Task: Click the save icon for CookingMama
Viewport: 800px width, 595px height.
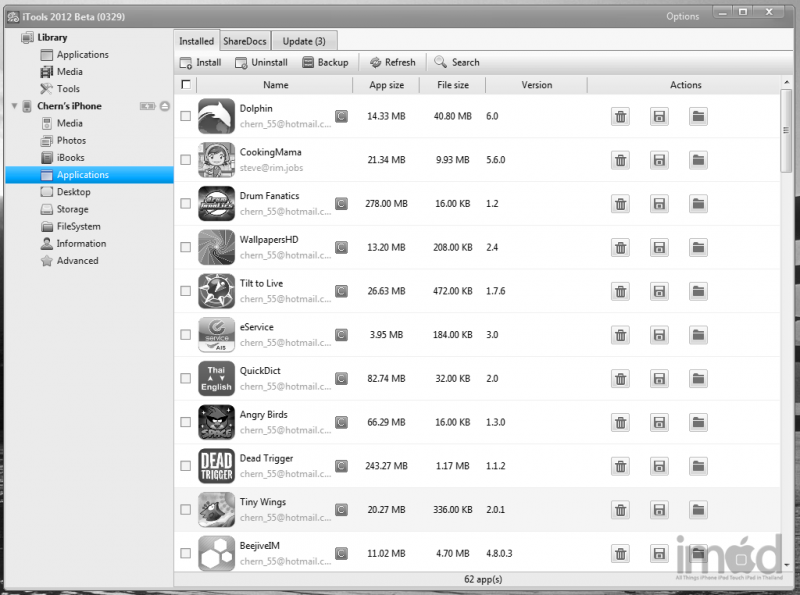Action: (x=659, y=161)
